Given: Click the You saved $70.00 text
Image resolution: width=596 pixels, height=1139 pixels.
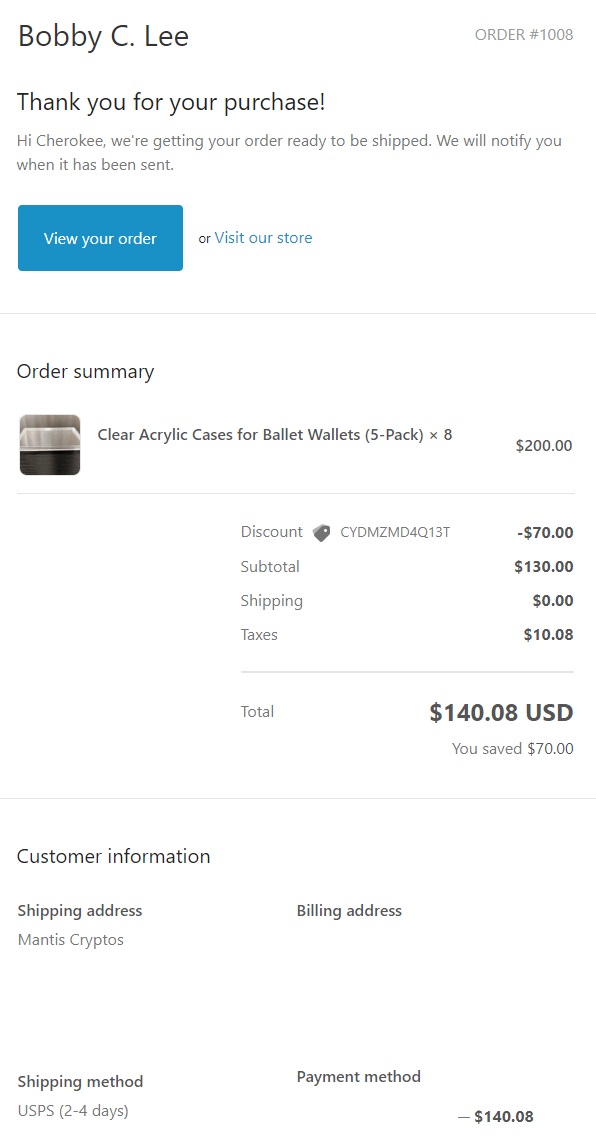Looking at the screenshot, I should 512,748.
